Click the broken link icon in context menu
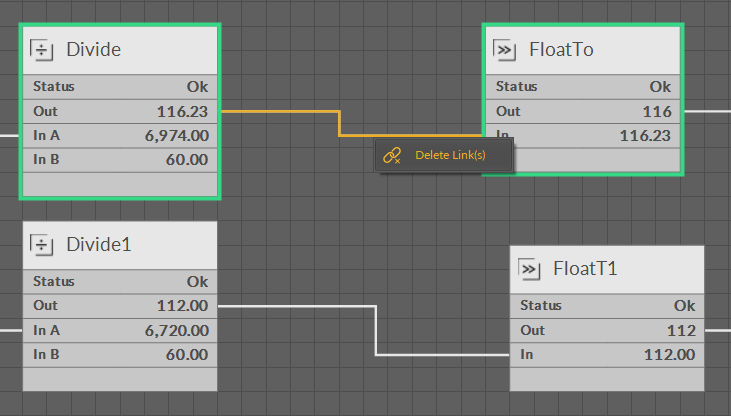This screenshot has height=416, width=731. tap(393, 155)
